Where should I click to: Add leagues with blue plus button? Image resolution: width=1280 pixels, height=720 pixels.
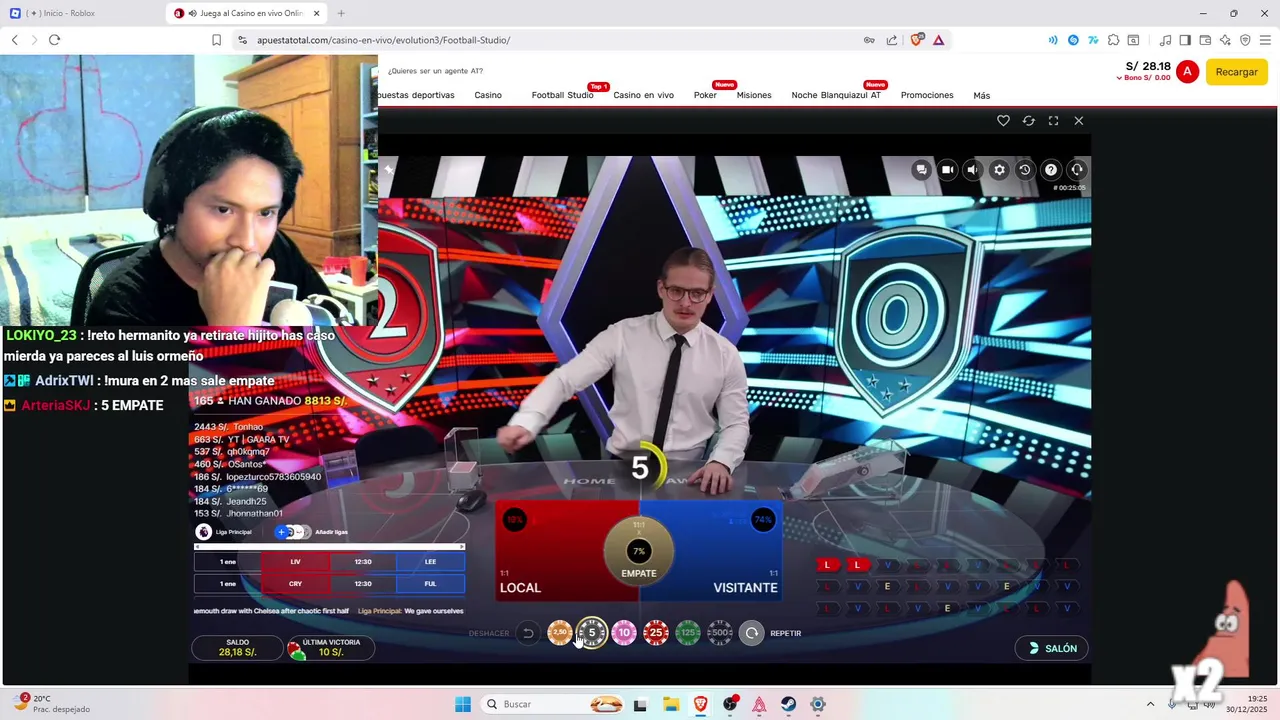click(282, 532)
